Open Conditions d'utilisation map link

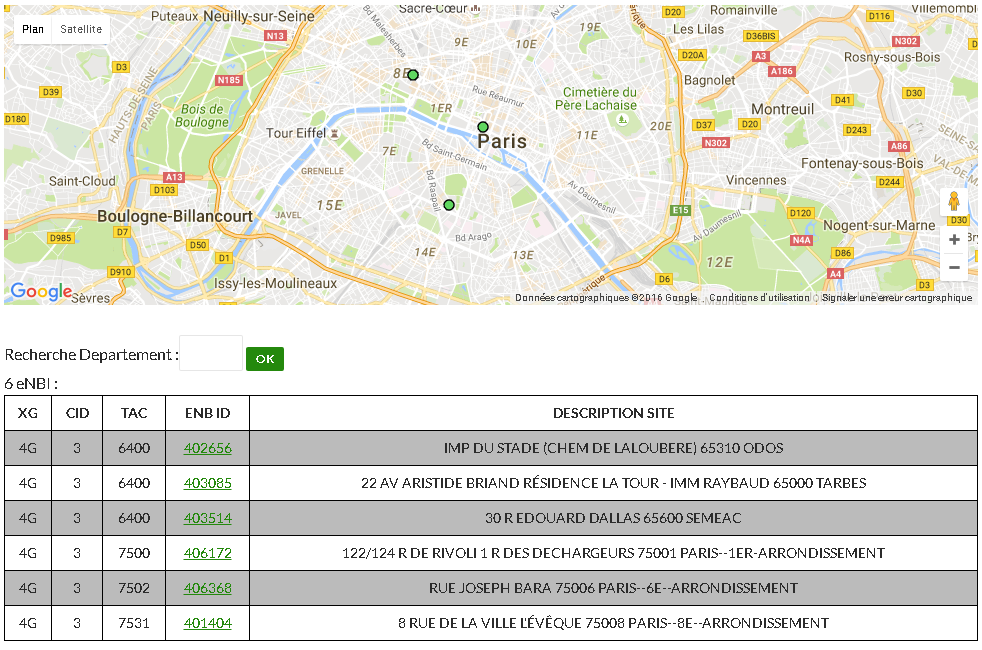point(759,298)
